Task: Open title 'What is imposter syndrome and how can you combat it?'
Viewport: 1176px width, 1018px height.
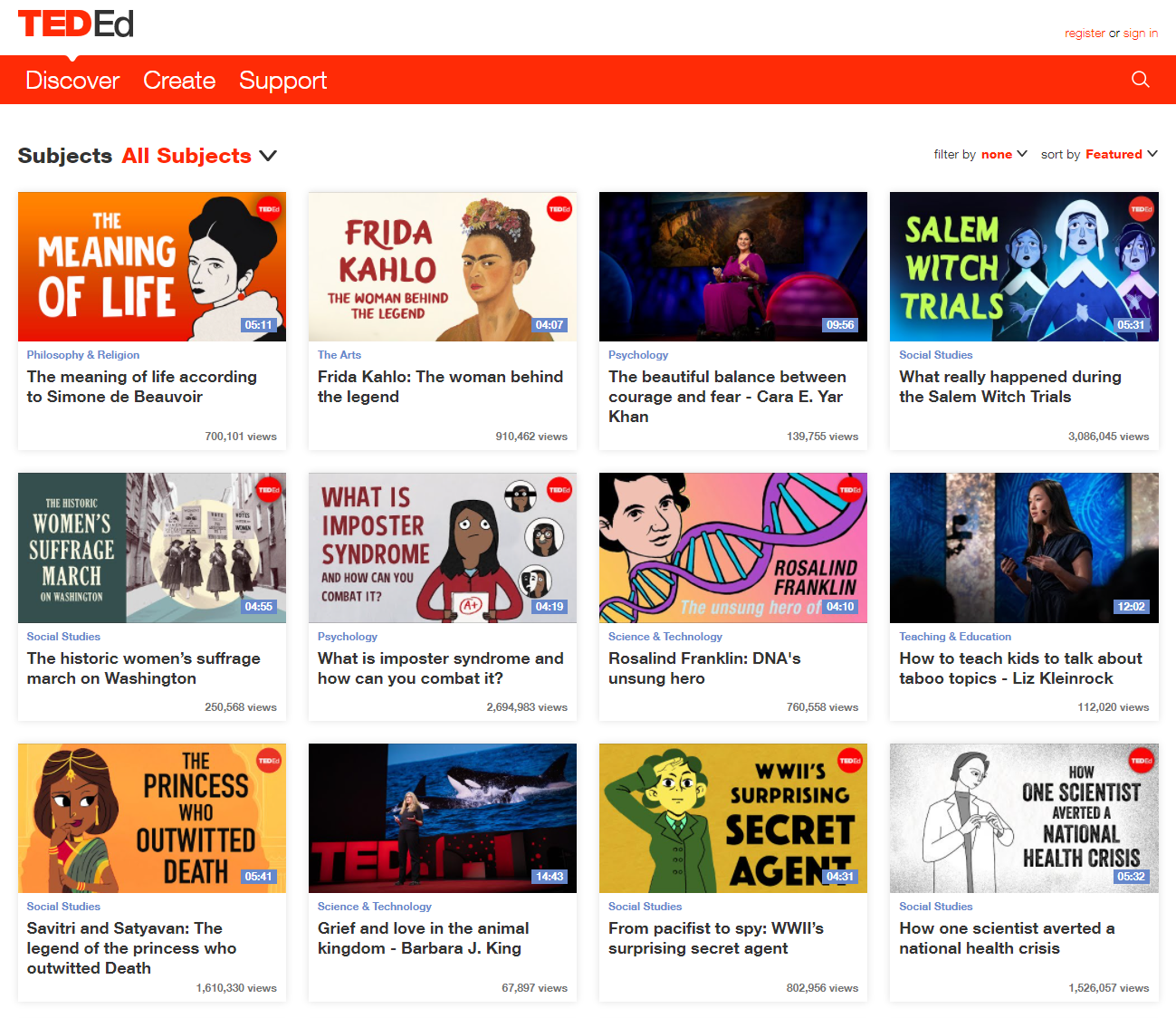Action: pos(441,668)
